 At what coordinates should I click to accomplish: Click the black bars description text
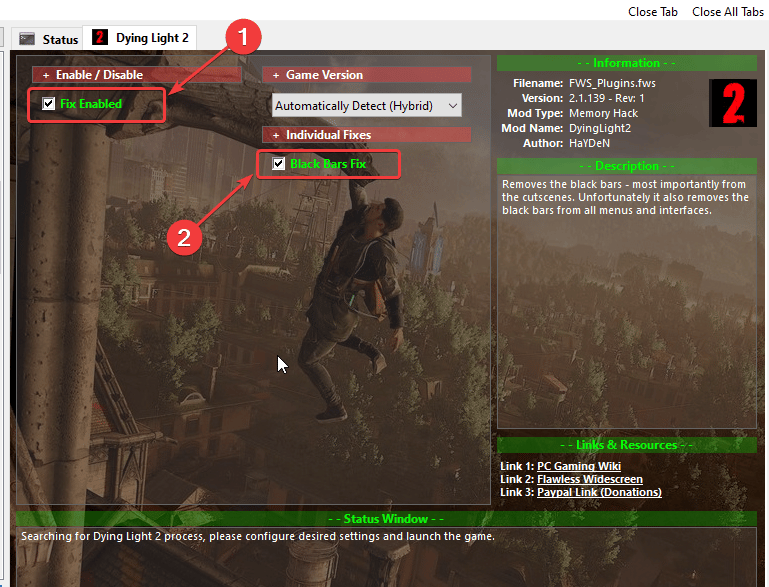point(625,197)
